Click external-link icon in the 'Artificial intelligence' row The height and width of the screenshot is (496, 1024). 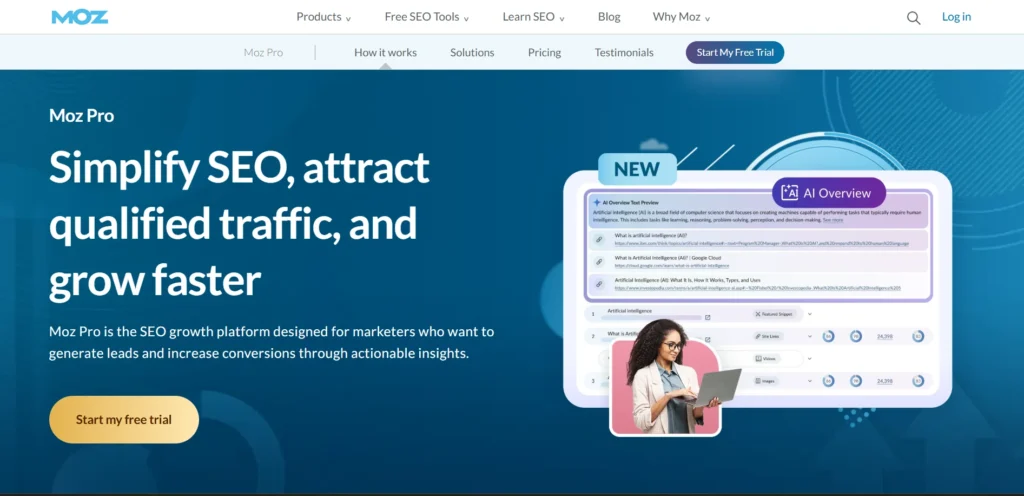pyautogui.click(x=707, y=317)
